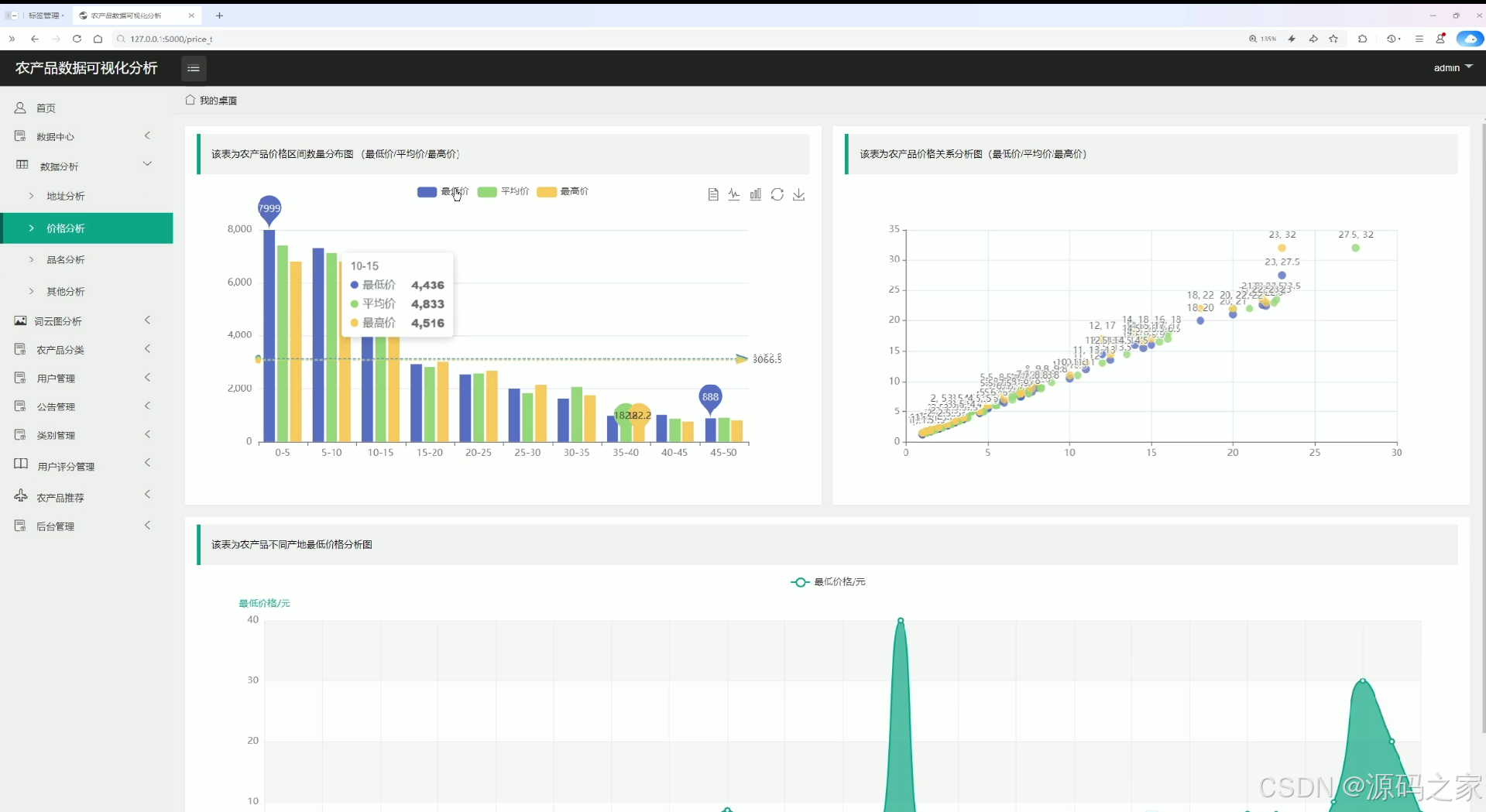Viewport: 1486px width, 812px height.
Task: Click the lightning speed mode icon
Action: [1292, 39]
